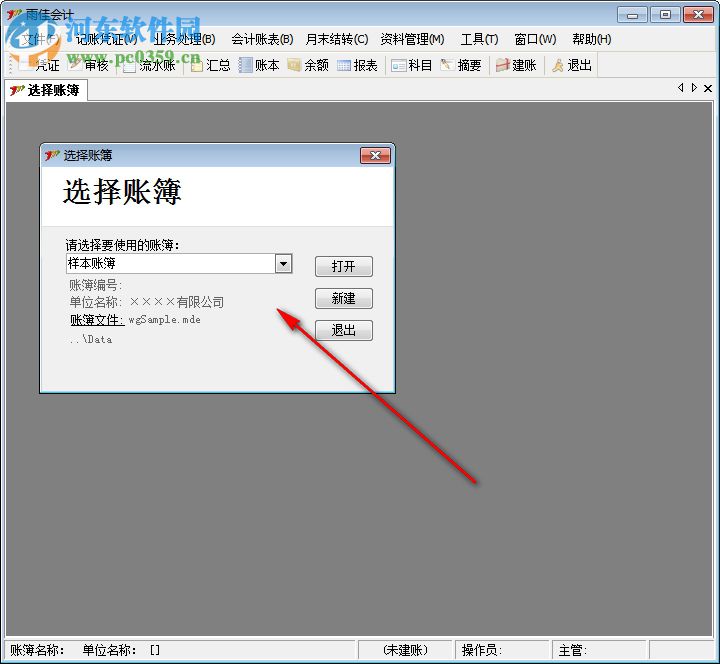The height and width of the screenshot is (664, 720).
Task: Click the 汇总 summary toolbar icon
Action: point(211,65)
